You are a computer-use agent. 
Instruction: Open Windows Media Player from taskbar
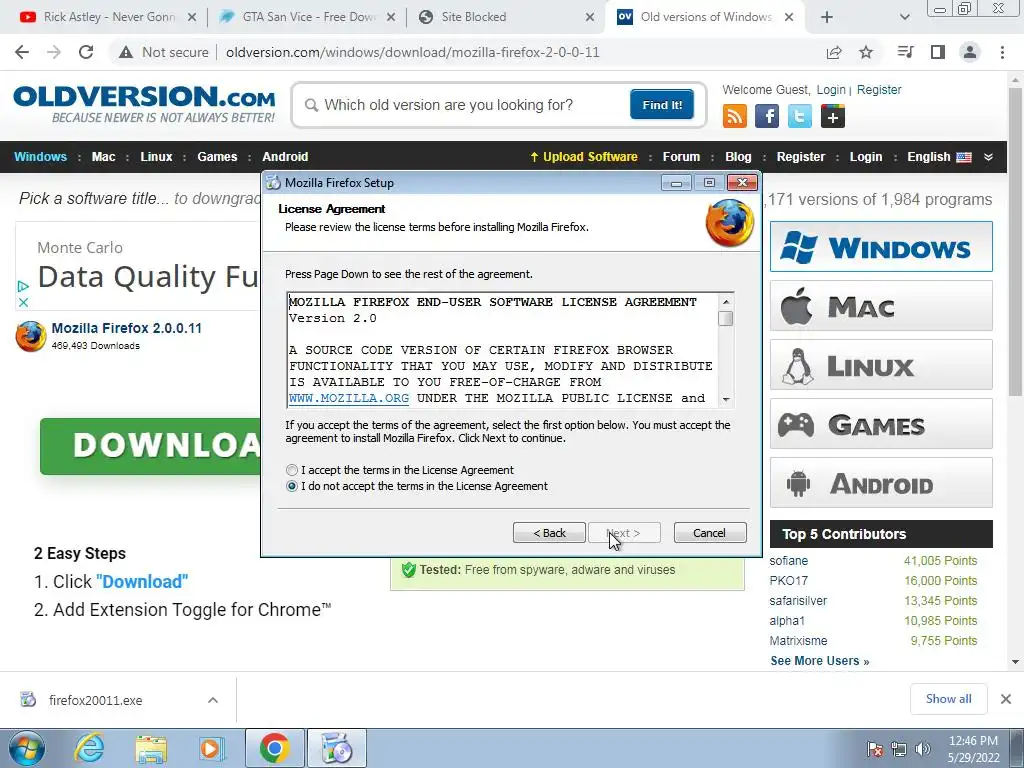click(x=211, y=748)
